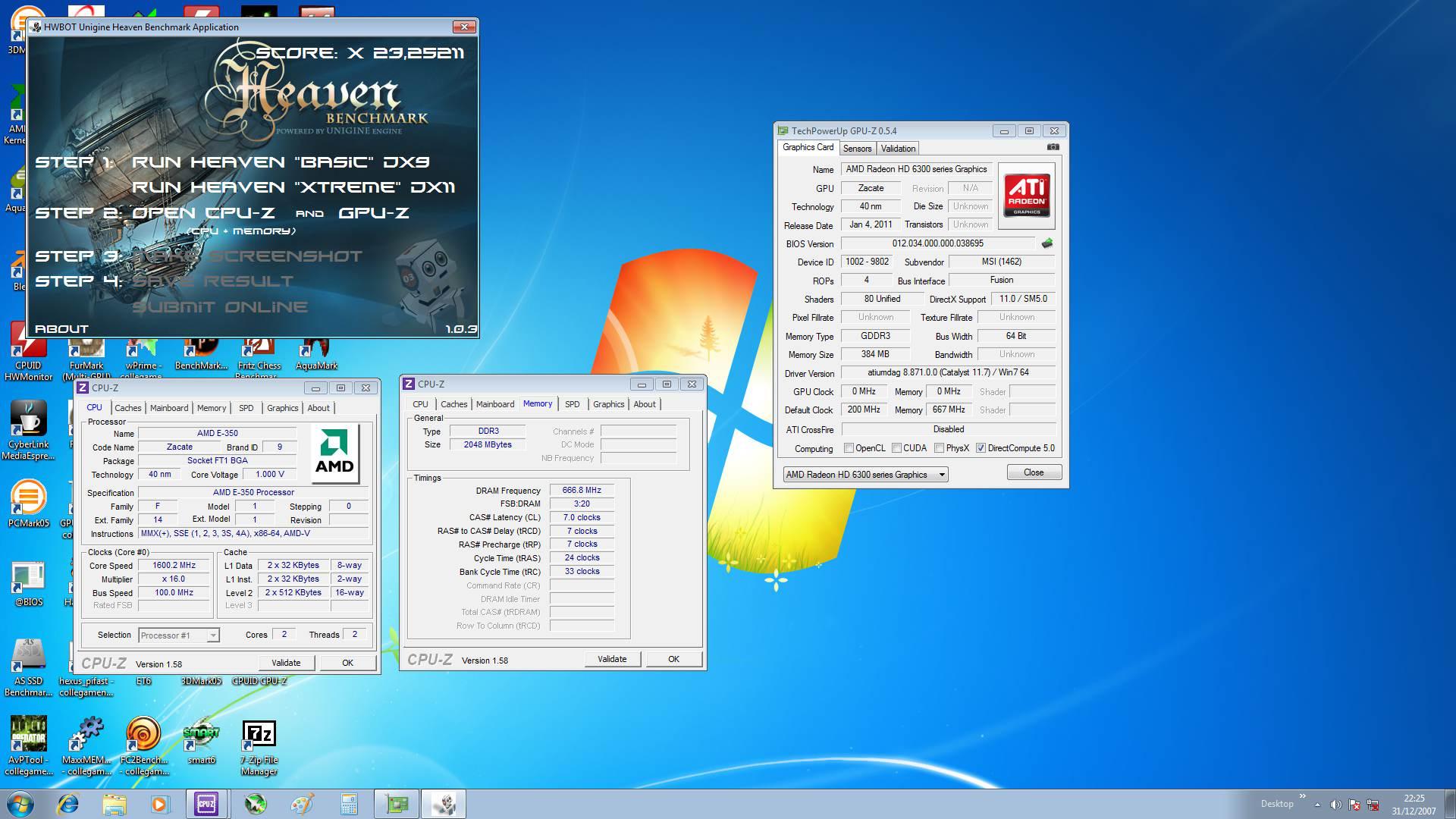Viewport: 1456px width, 819px height.
Task: Click Validate in the left CPU-Z window
Action: click(x=286, y=663)
